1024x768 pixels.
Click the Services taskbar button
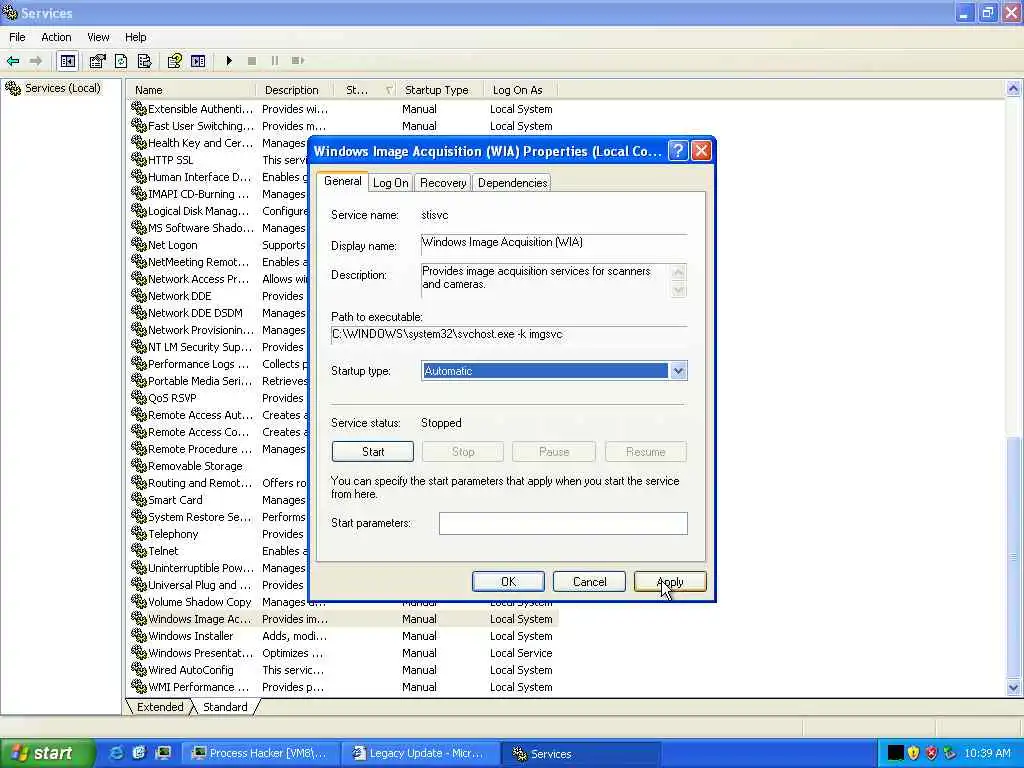pos(581,753)
